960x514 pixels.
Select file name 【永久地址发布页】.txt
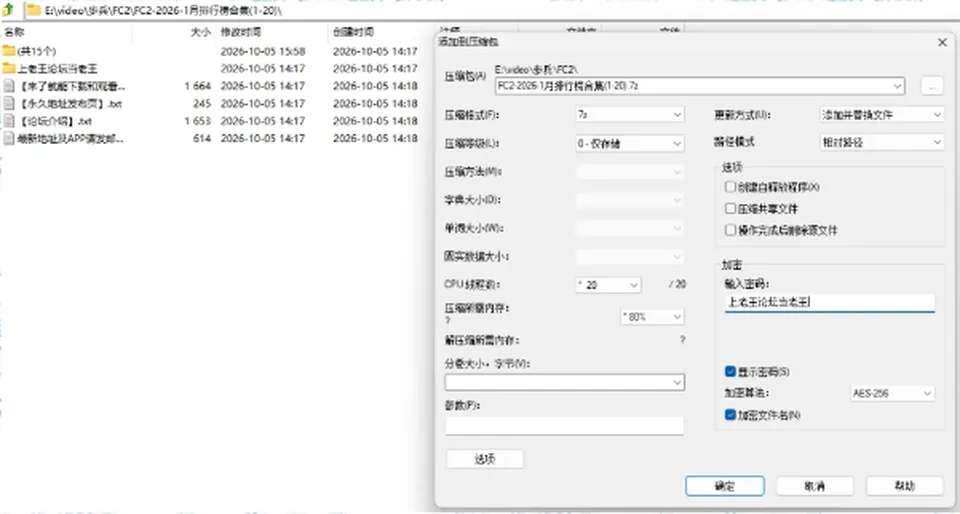click(69, 103)
